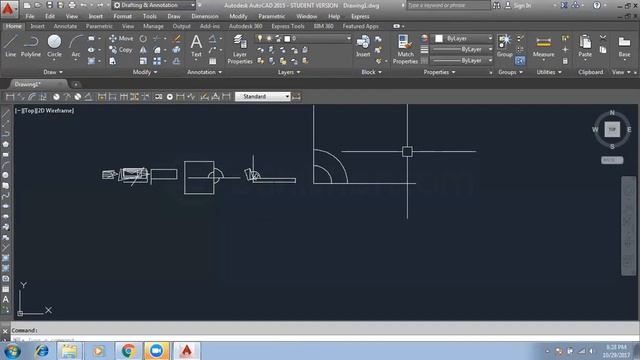
Task: Click the white object color swatch
Action: point(439,38)
